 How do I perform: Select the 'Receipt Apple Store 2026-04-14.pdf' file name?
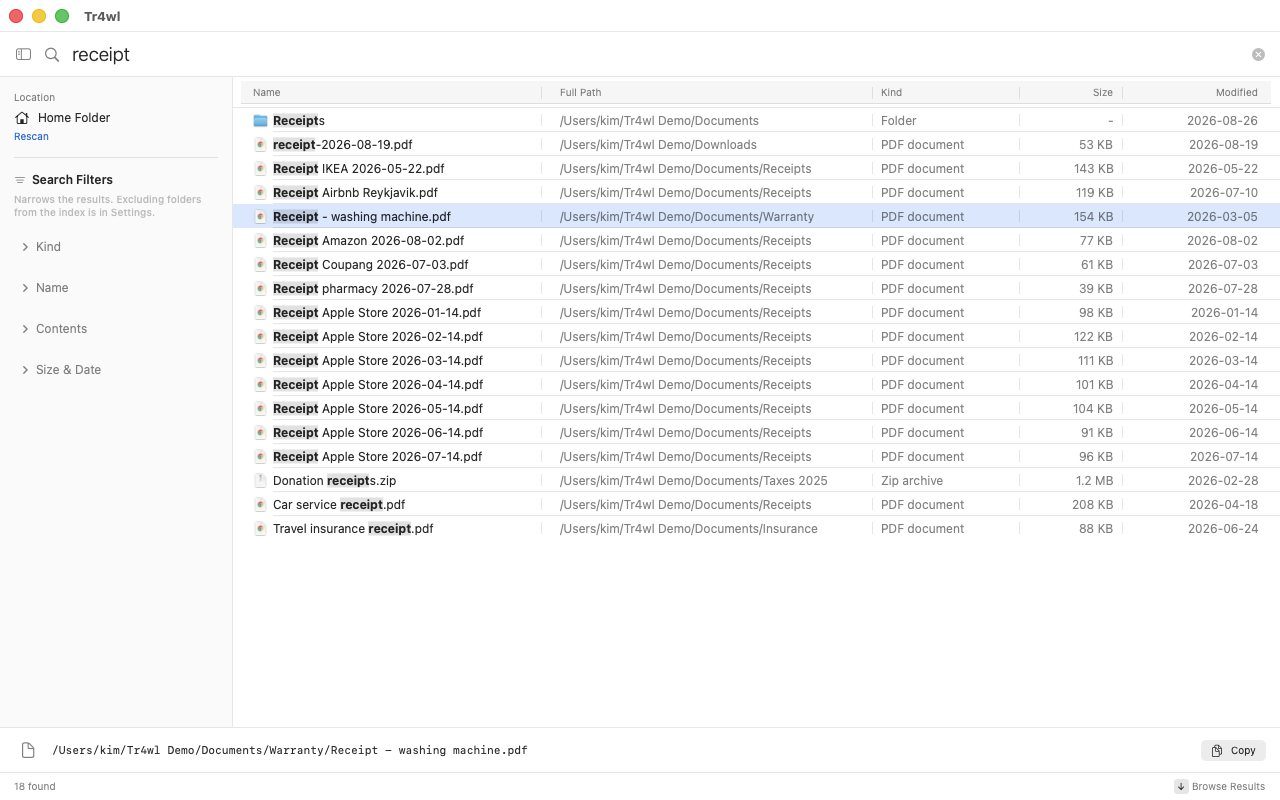378,385
